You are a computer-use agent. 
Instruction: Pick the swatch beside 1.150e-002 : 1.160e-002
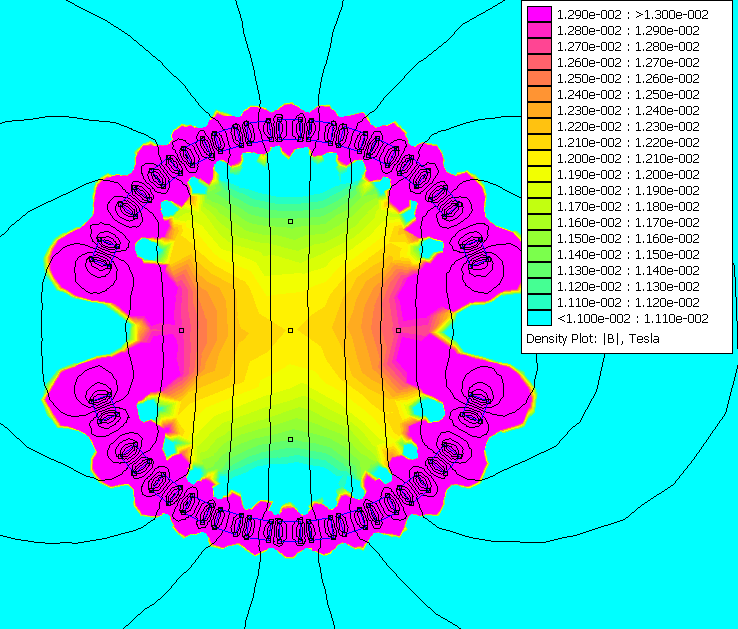(539, 238)
